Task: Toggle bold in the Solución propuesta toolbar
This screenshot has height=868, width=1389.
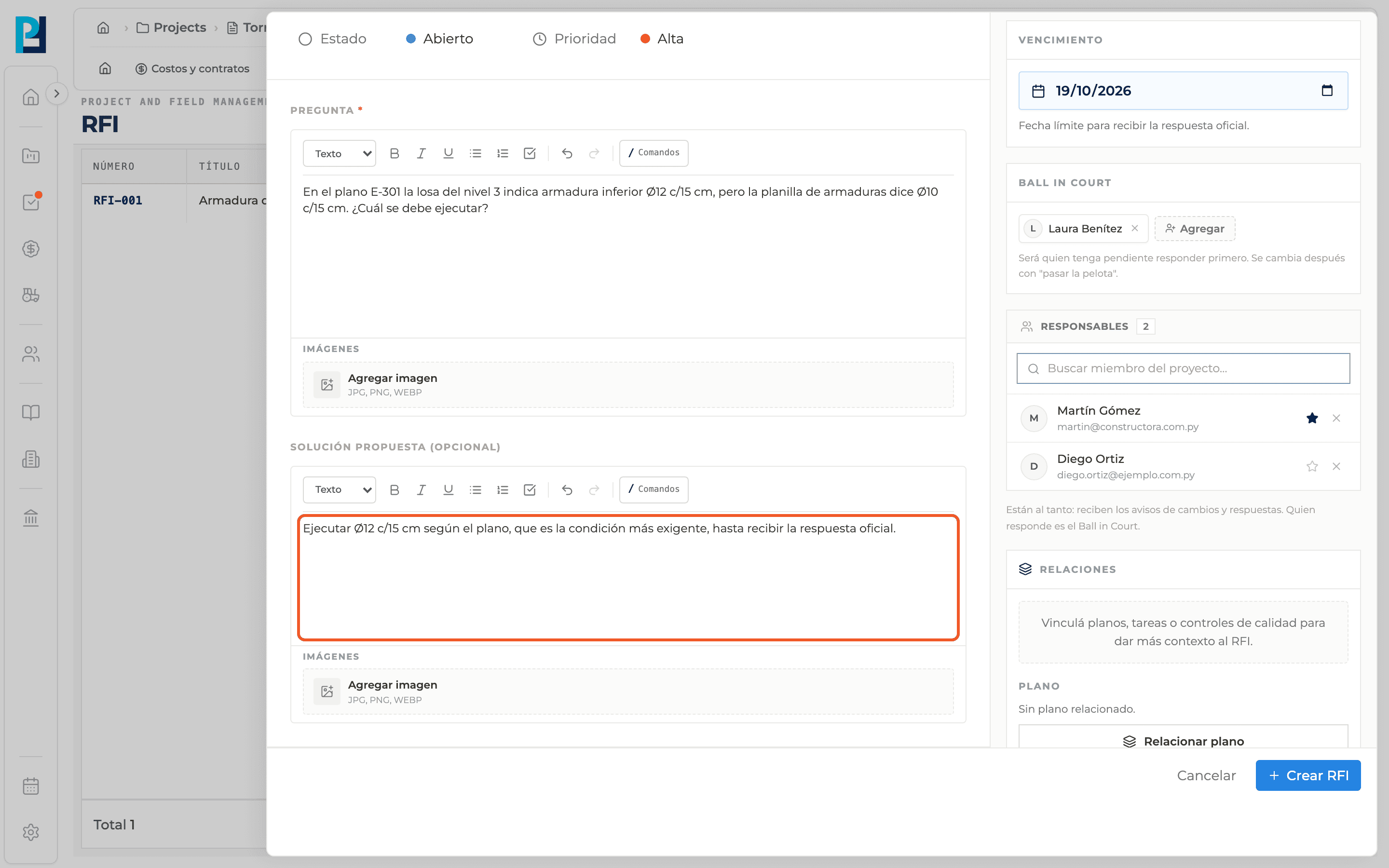Action: (395, 489)
